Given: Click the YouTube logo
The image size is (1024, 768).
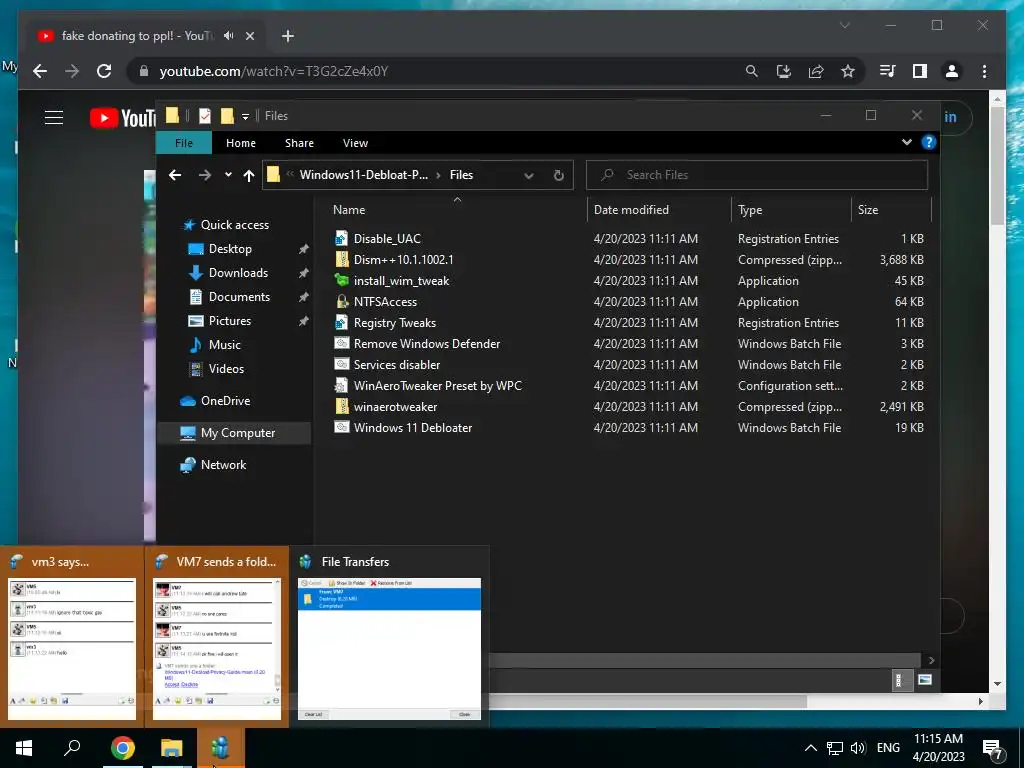Looking at the screenshot, I should [x=122, y=118].
